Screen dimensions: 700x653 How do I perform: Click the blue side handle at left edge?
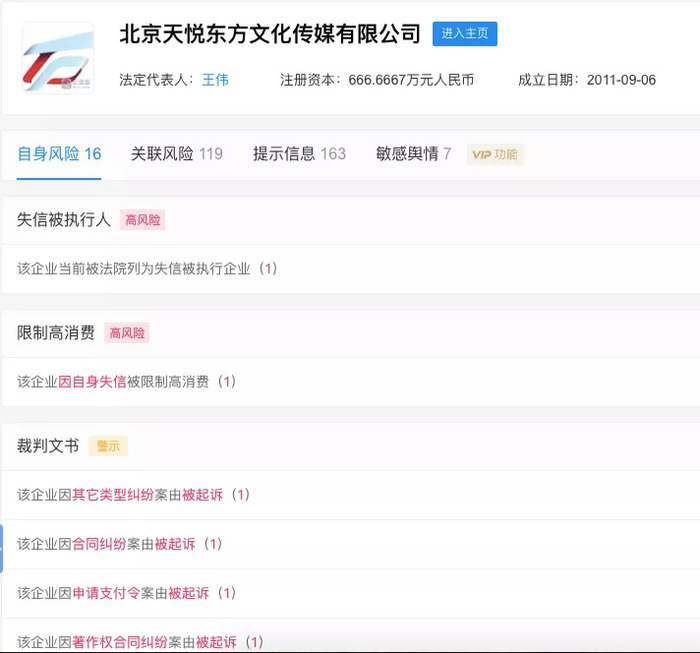click(x=1, y=549)
